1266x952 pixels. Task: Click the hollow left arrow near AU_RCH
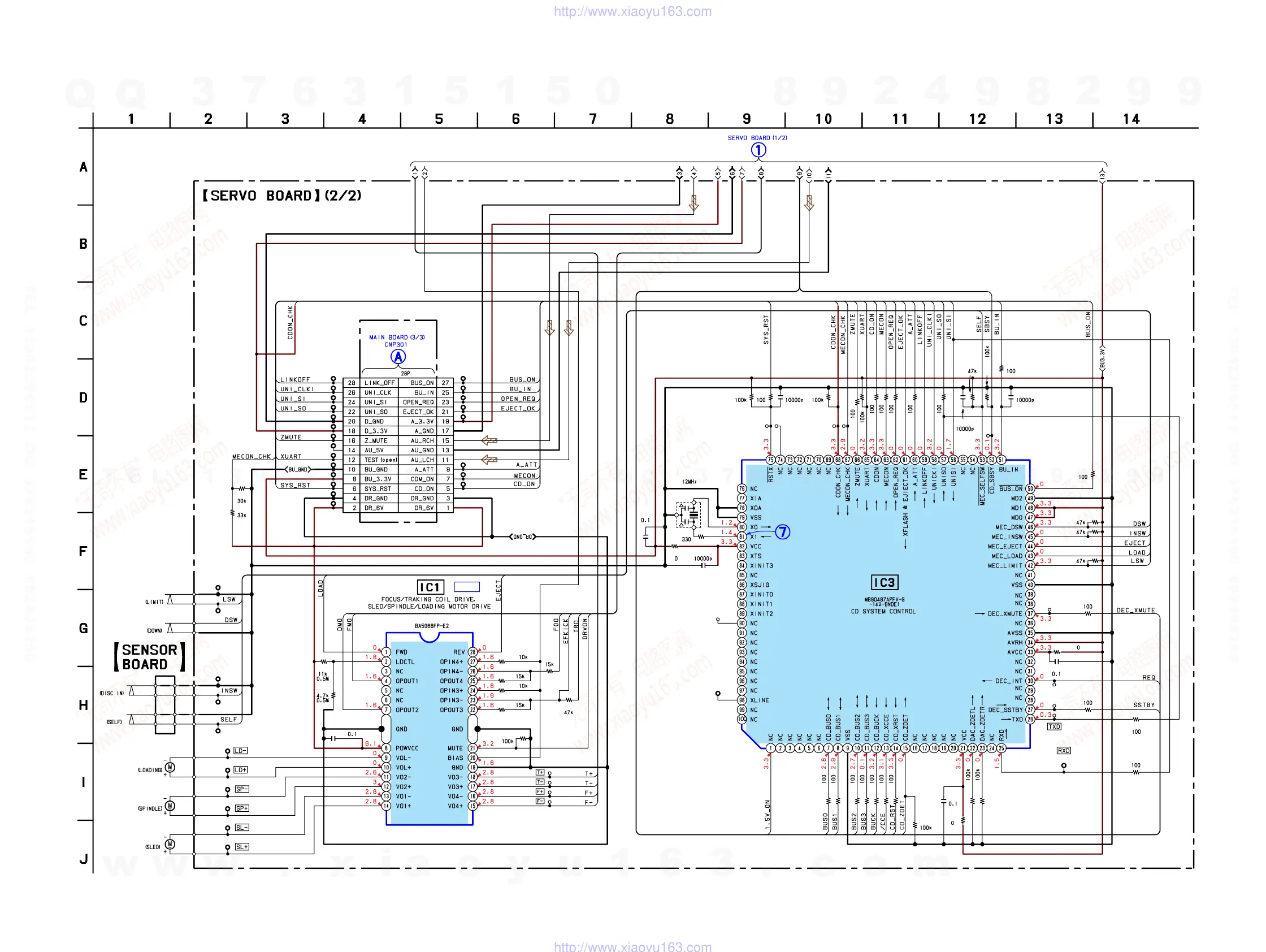point(489,440)
